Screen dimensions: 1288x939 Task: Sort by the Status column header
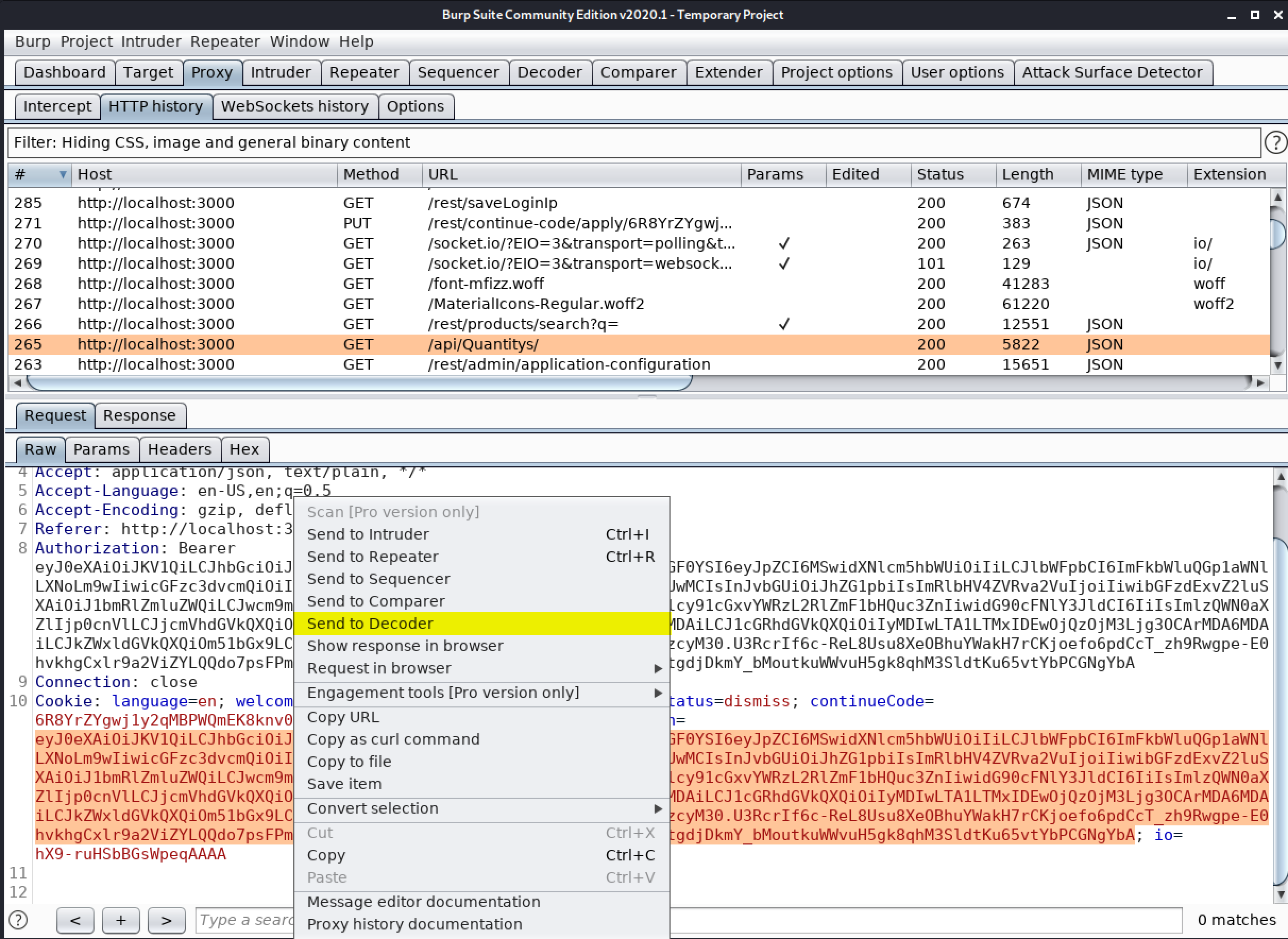(953, 175)
